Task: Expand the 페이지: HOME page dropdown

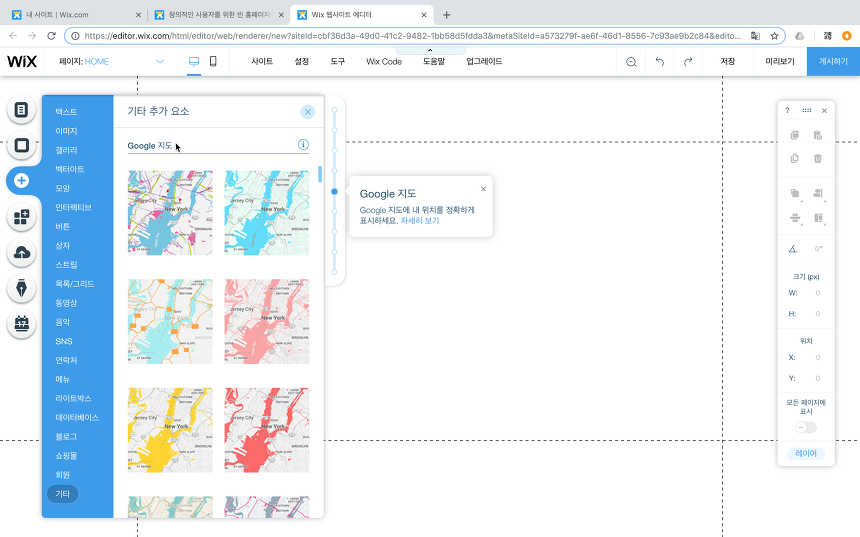Action: 112,61
